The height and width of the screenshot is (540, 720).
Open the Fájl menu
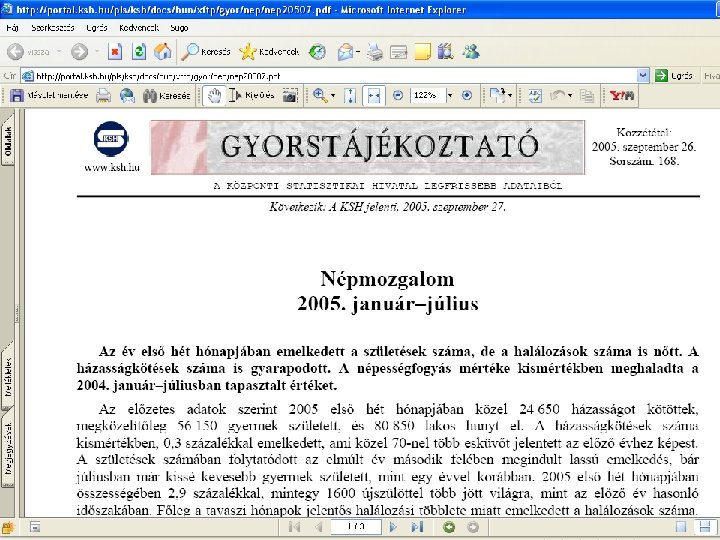coord(12,28)
